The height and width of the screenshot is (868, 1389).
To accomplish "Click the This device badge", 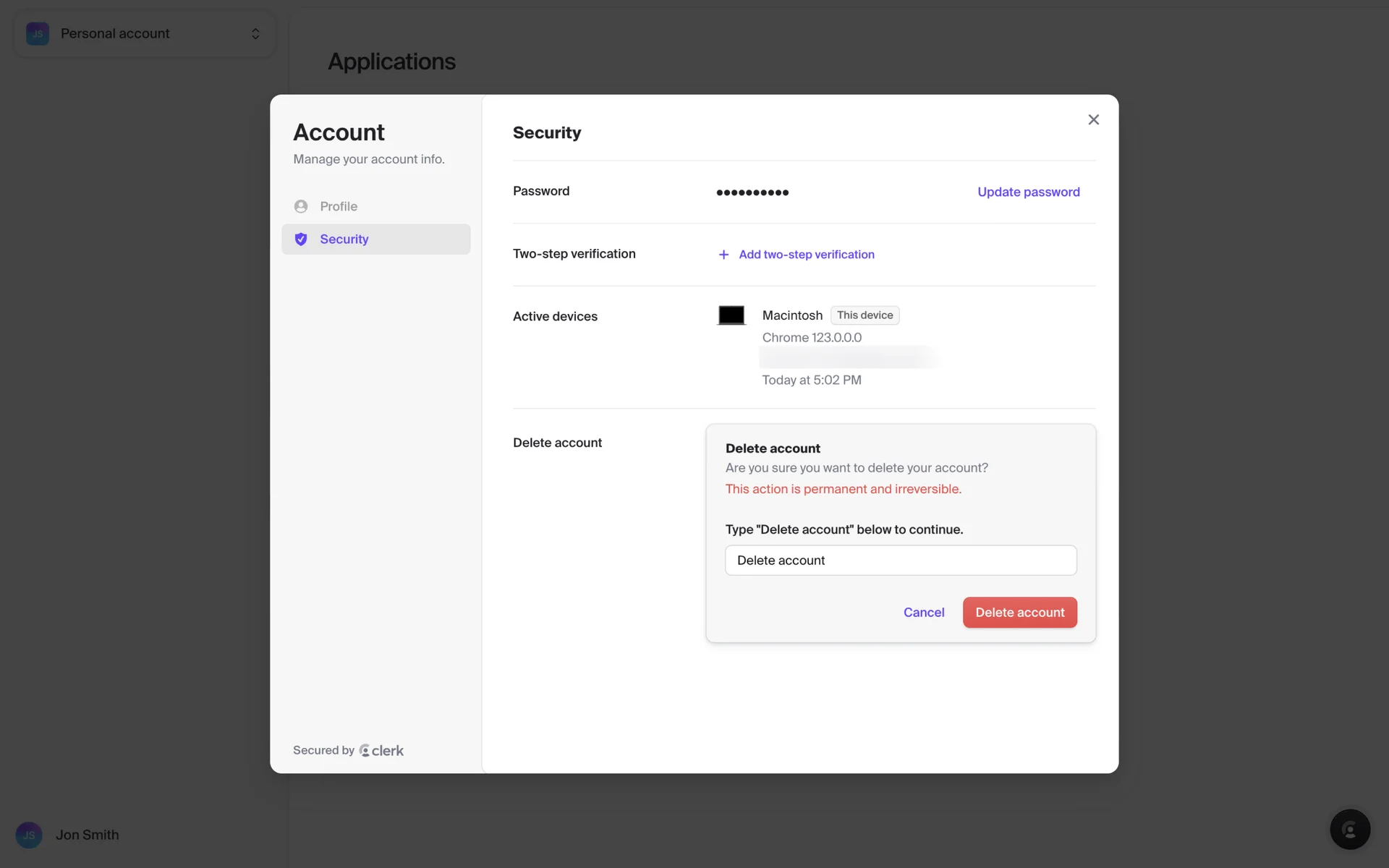I will click(x=865, y=315).
